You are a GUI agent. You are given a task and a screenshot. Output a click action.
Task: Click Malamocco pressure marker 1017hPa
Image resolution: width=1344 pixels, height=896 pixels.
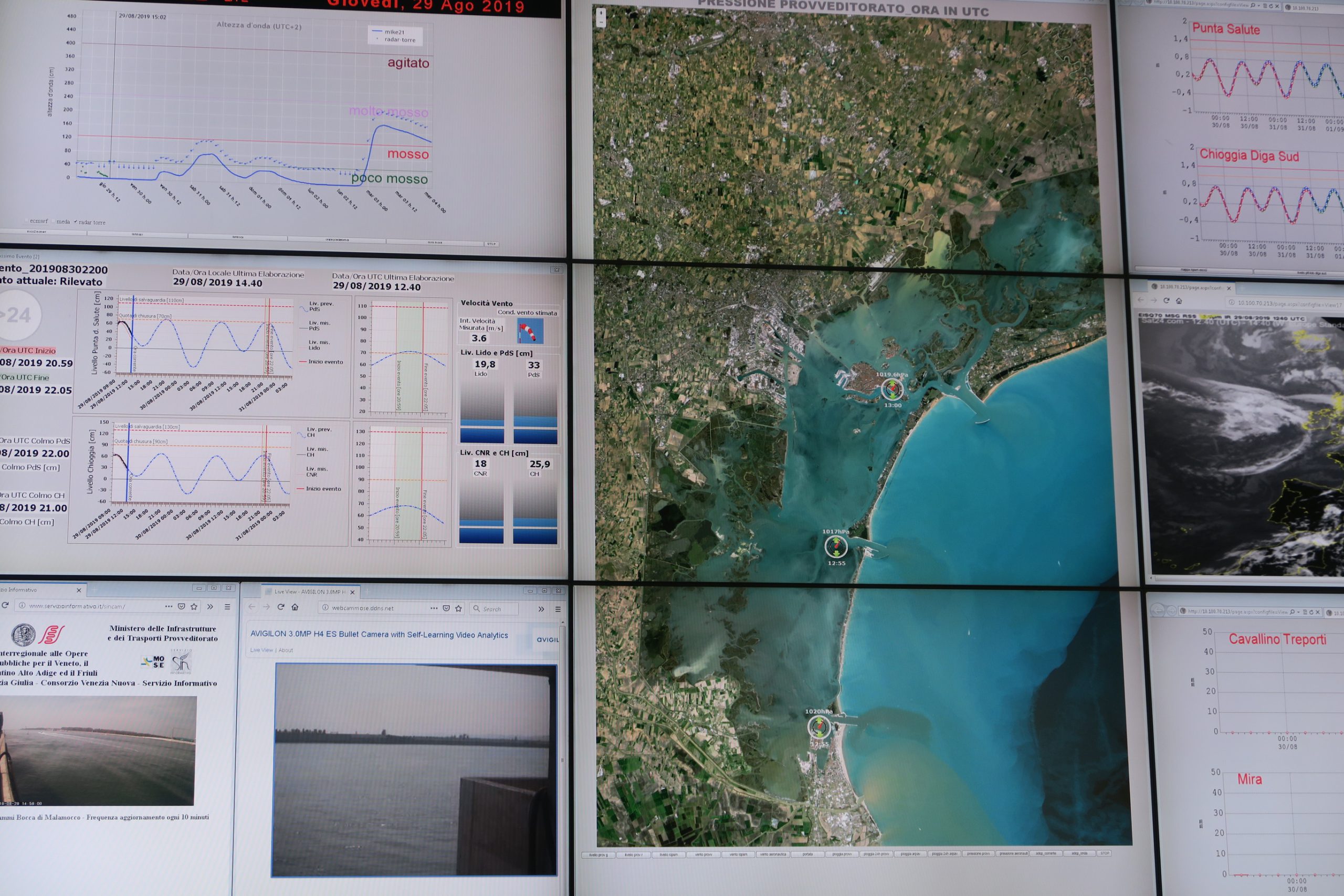[836, 547]
